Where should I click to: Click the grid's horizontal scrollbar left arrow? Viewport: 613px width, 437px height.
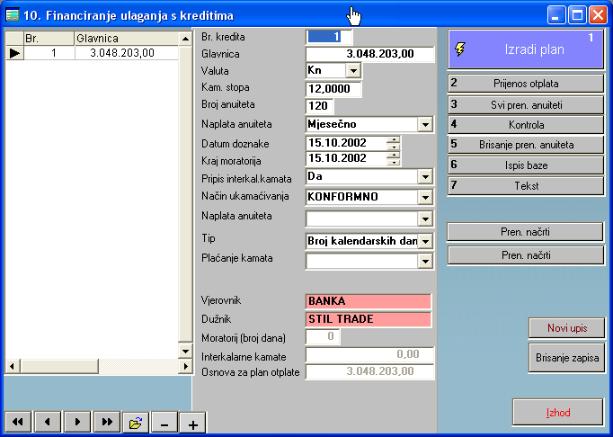point(12,366)
